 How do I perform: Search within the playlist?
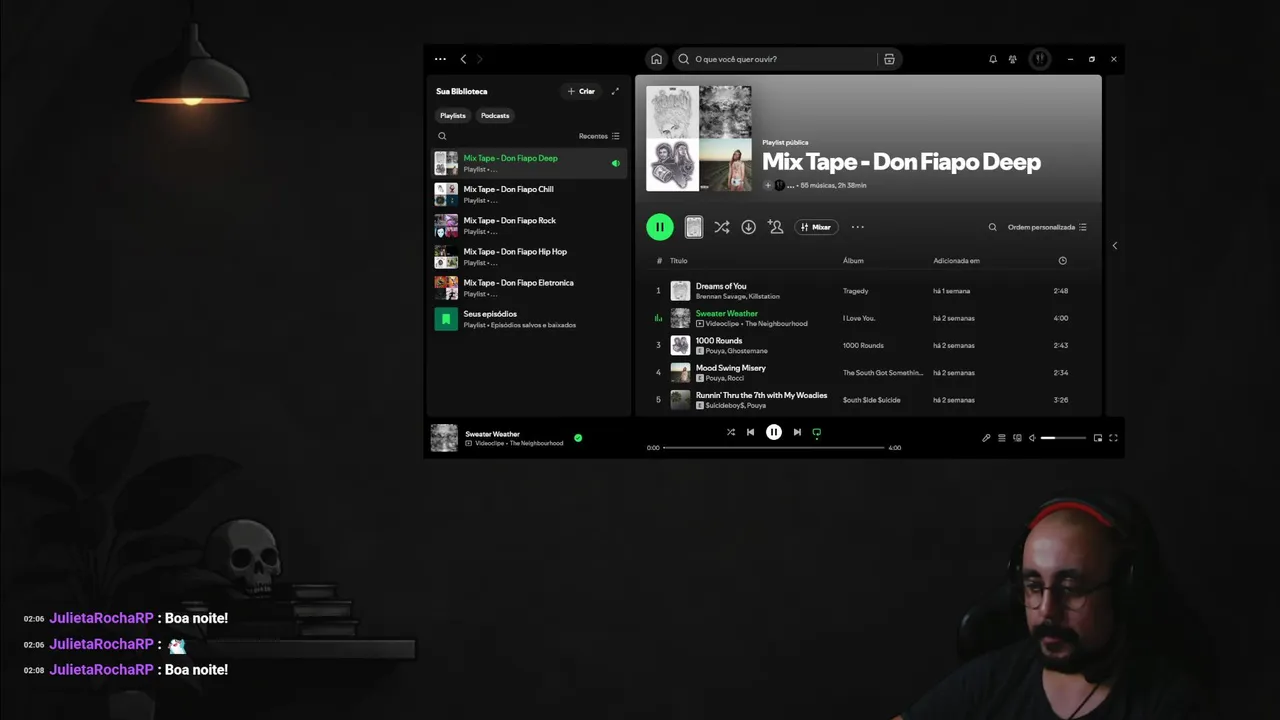click(x=992, y=227)
